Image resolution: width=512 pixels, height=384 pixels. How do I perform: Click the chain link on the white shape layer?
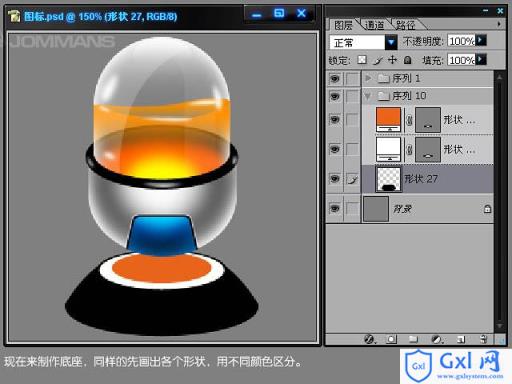point(409,149)
